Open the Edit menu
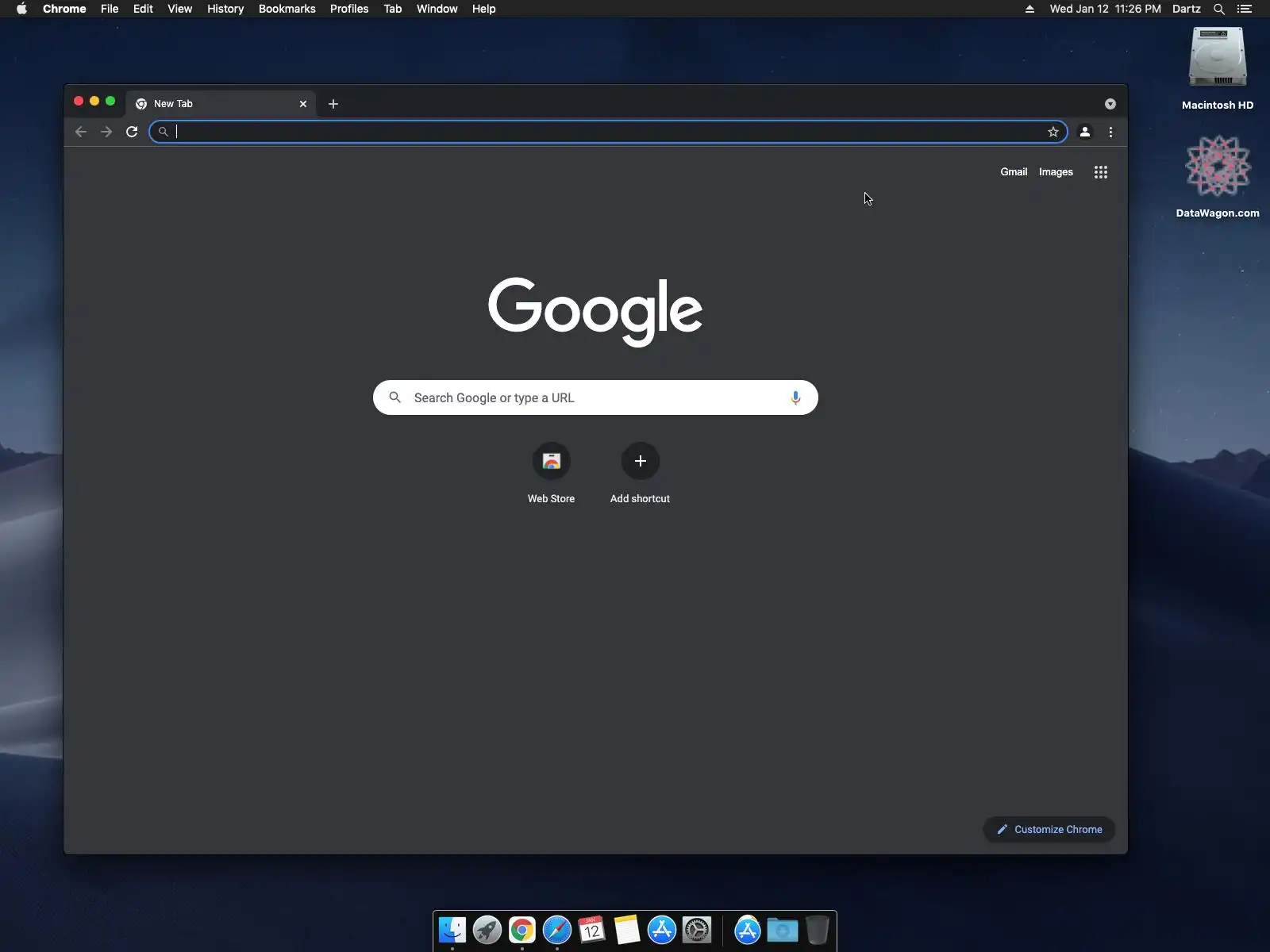1270x952 pixels. click(x=143, y=9)
